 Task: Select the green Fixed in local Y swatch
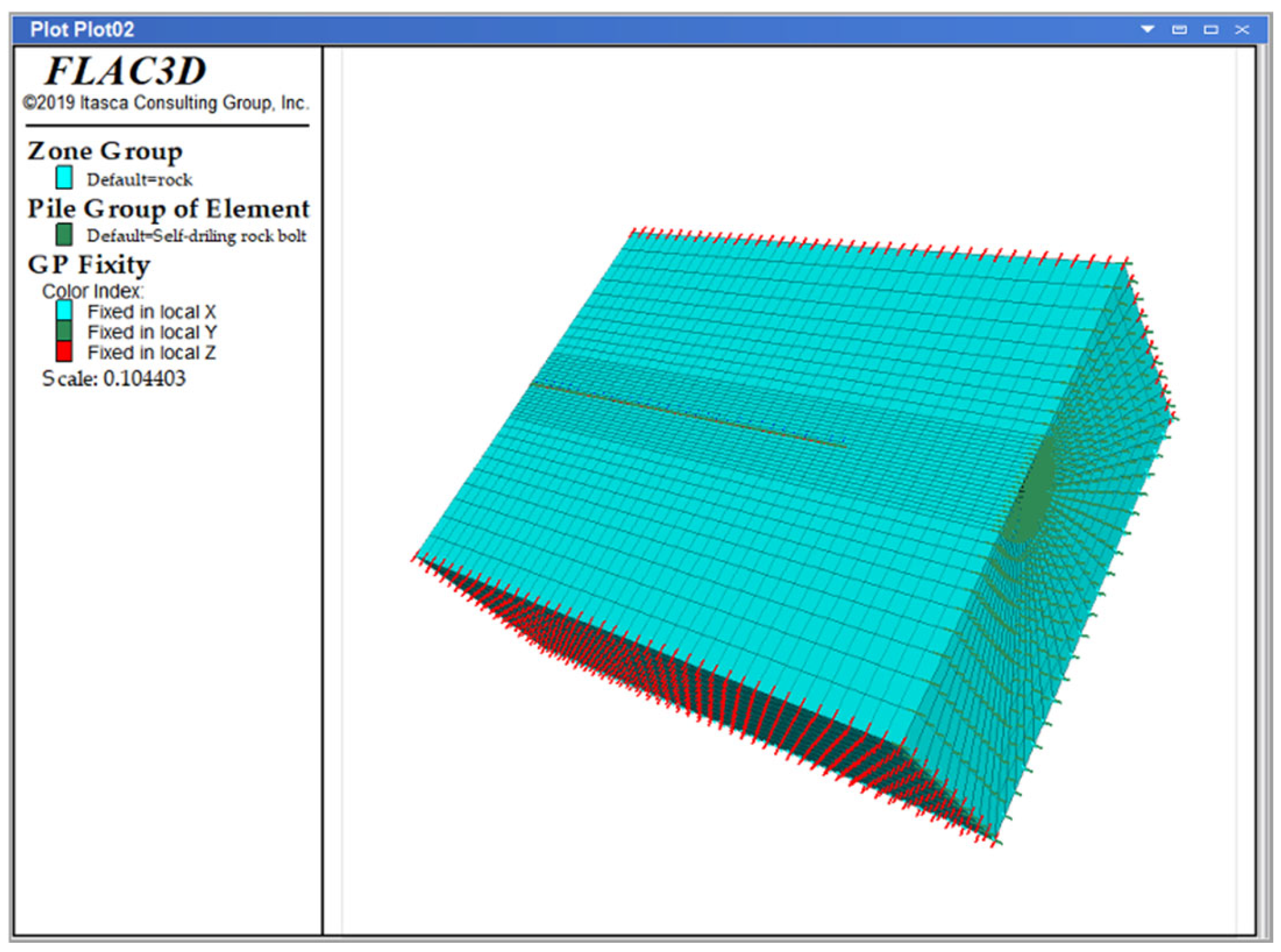coord(64,331)
